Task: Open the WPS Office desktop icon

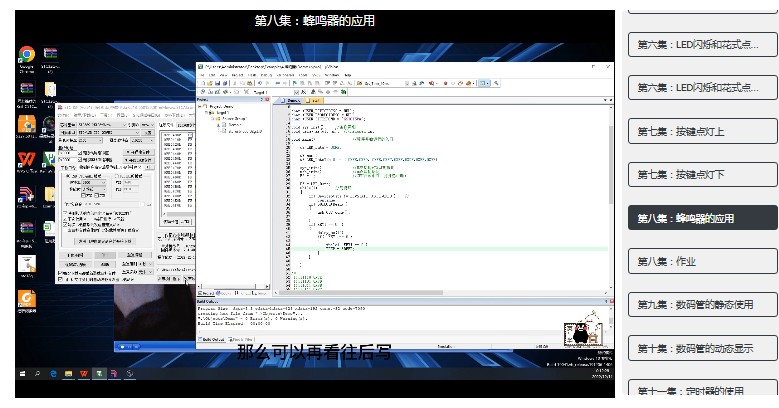Action: point(26,160)
